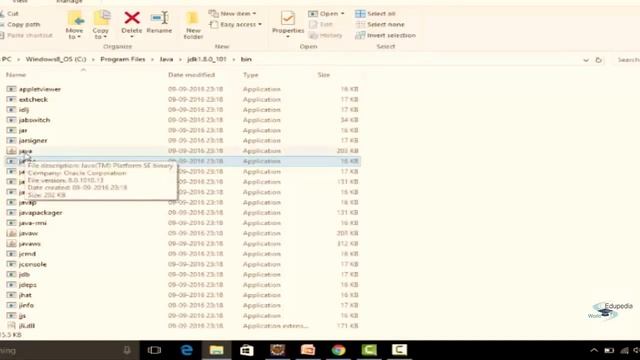Select the jcmd file
This screenshot has width=640, height=360.
[x=27, y=254]
